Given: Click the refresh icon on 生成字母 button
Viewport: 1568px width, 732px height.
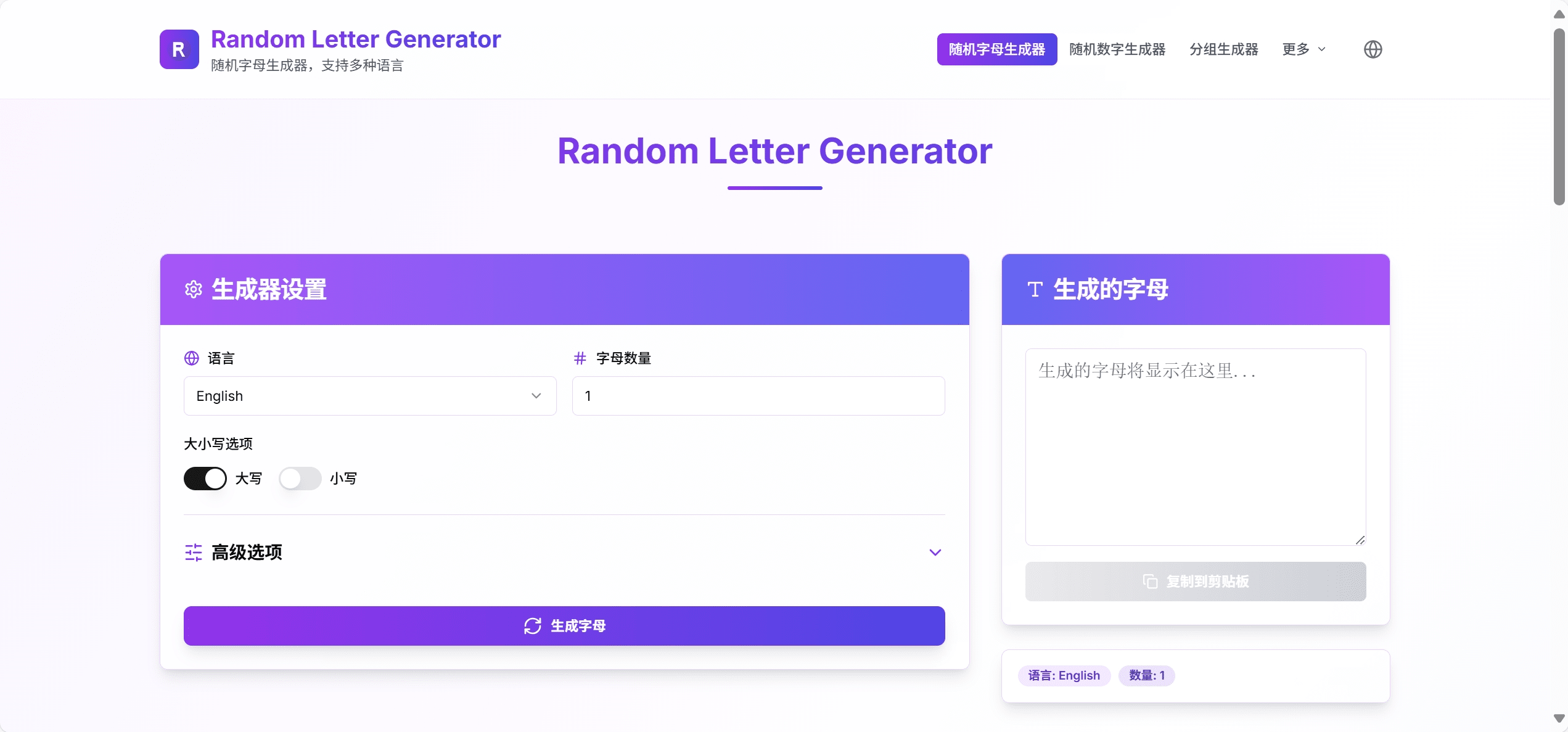Looking at the screenshot, I should click(x=533, y=626).
